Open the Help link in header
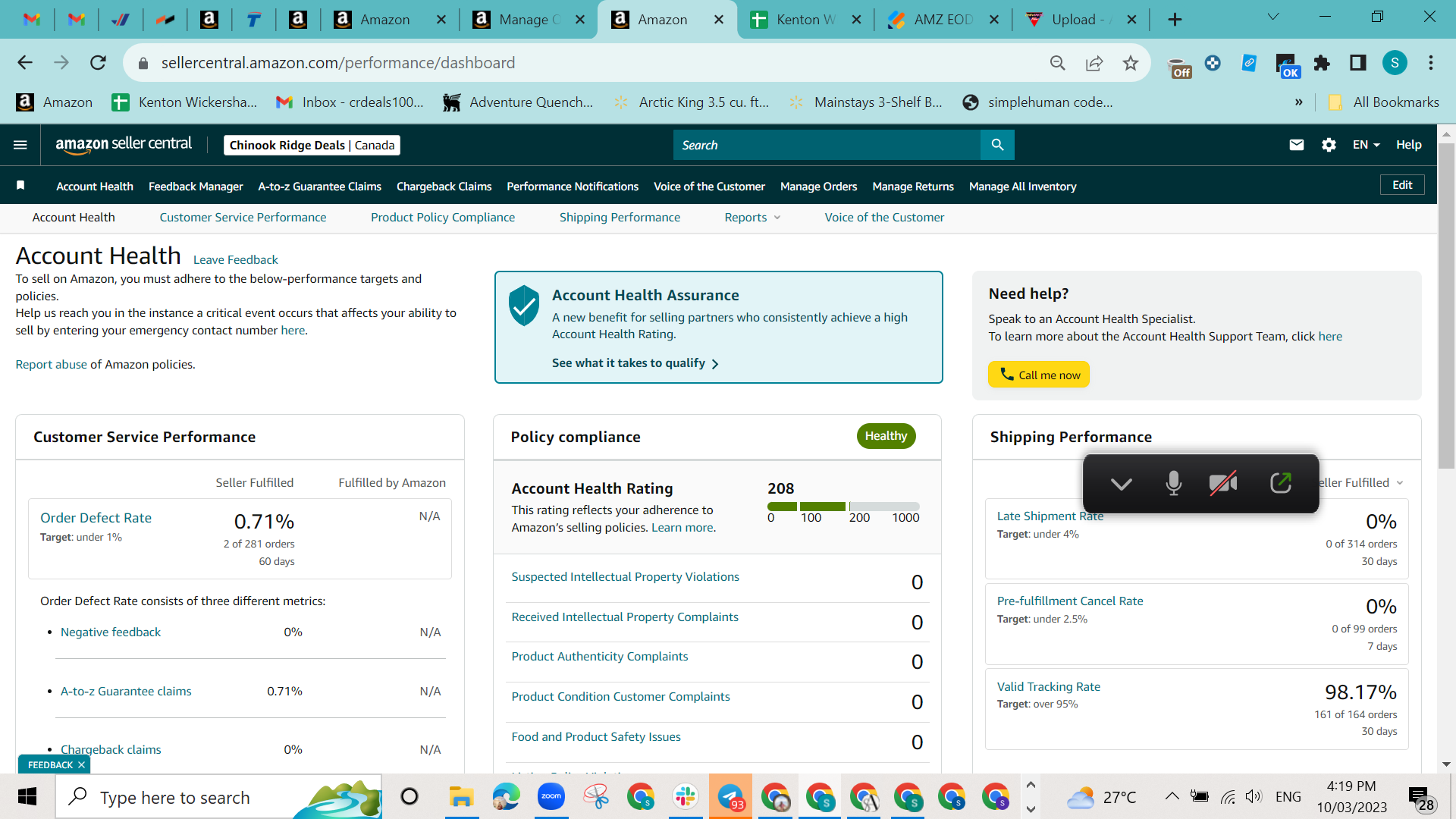Viewport: 1456px width, 819px height. tap(1408, 145)
